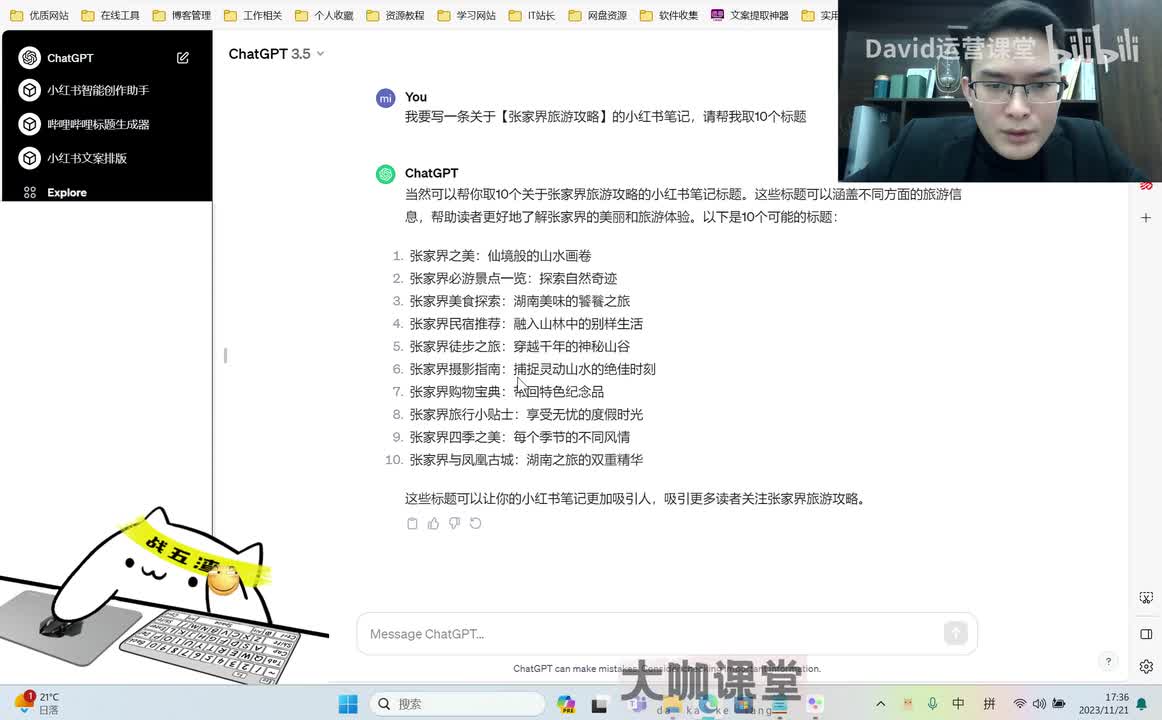The height and width of the screenshot is (720, 1162).
Task: Give the response a thumbs up
Action: point(433,523)
